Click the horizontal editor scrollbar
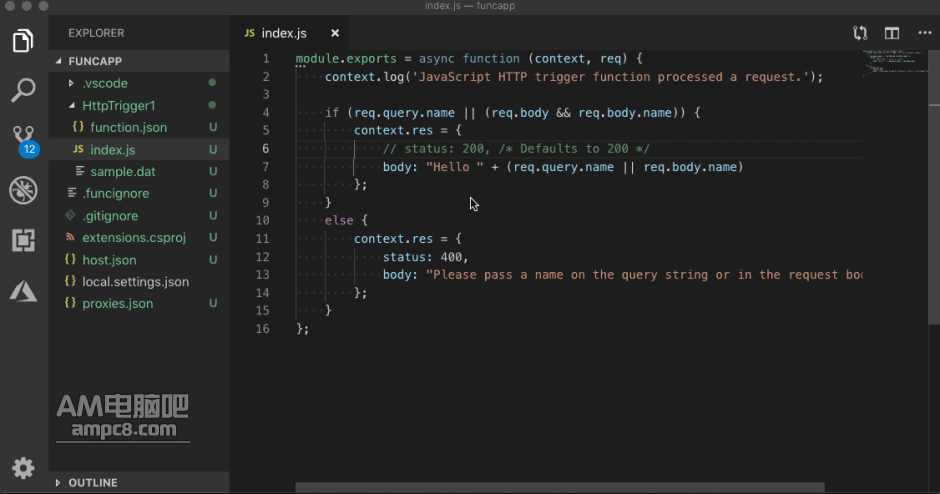Viewport: 940px width, 494px height. click(560, 487)
